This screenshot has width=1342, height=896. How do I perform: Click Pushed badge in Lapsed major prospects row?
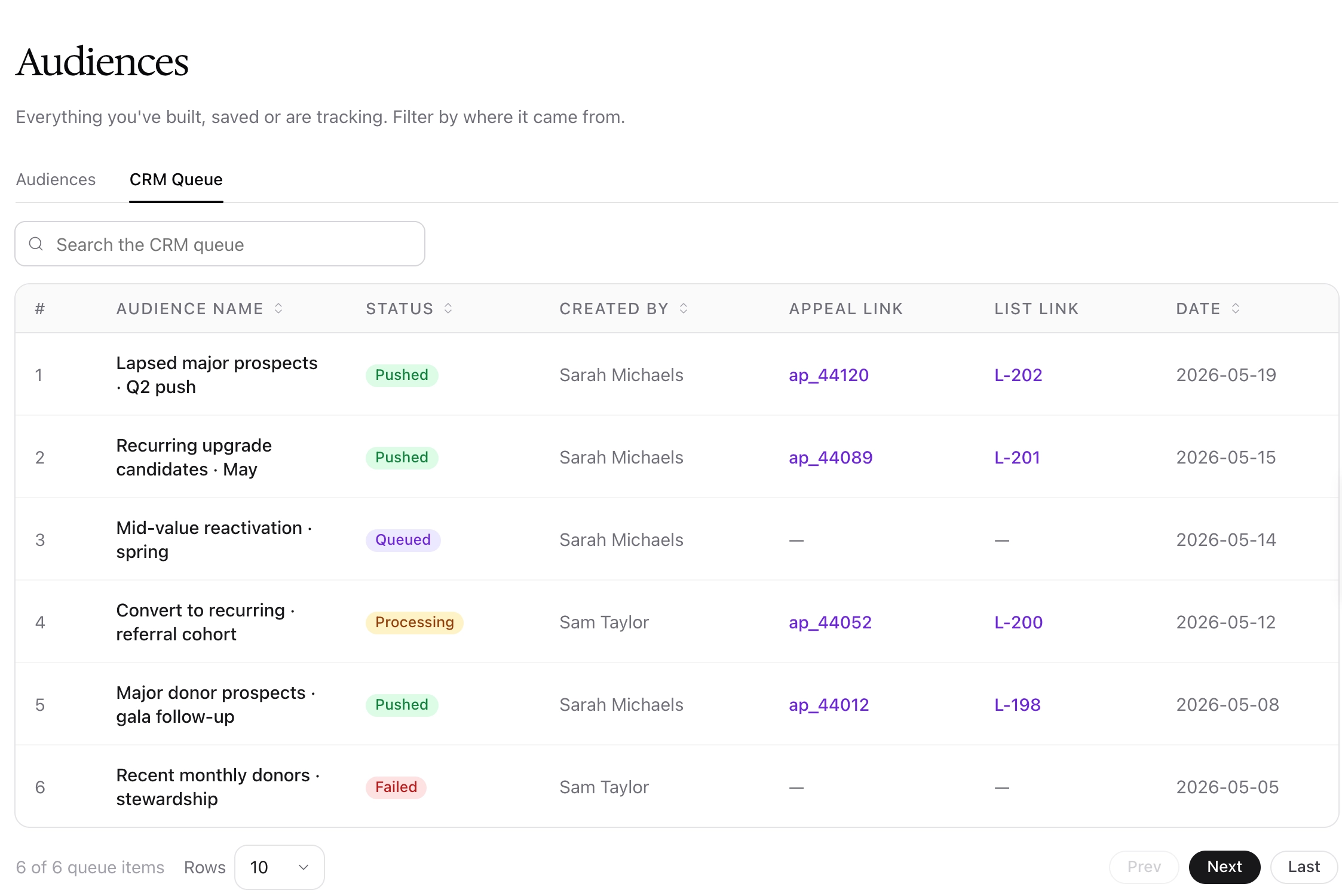tap(402, 375)
